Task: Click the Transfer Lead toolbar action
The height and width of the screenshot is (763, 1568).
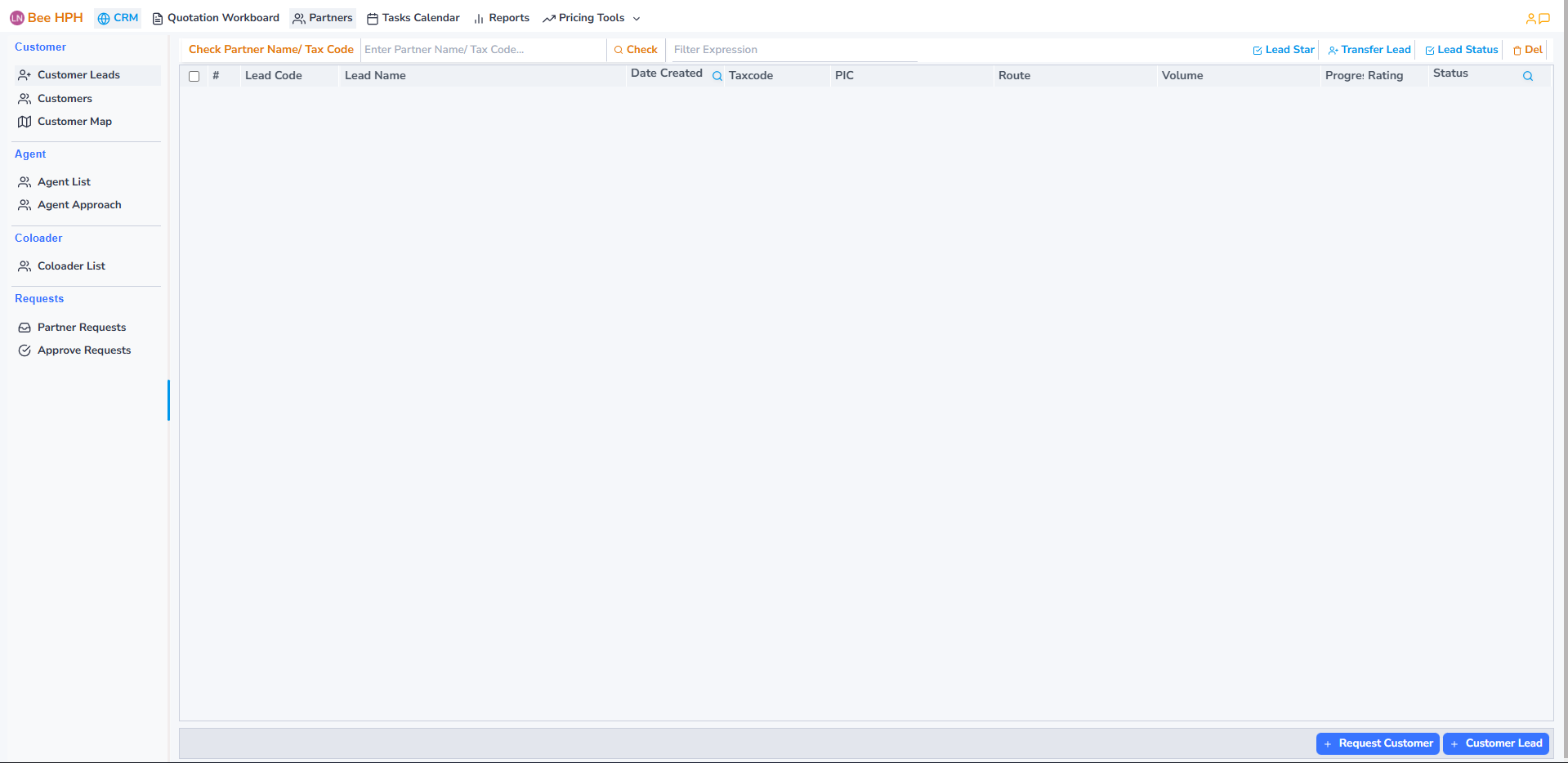Action: point(1369,50)
